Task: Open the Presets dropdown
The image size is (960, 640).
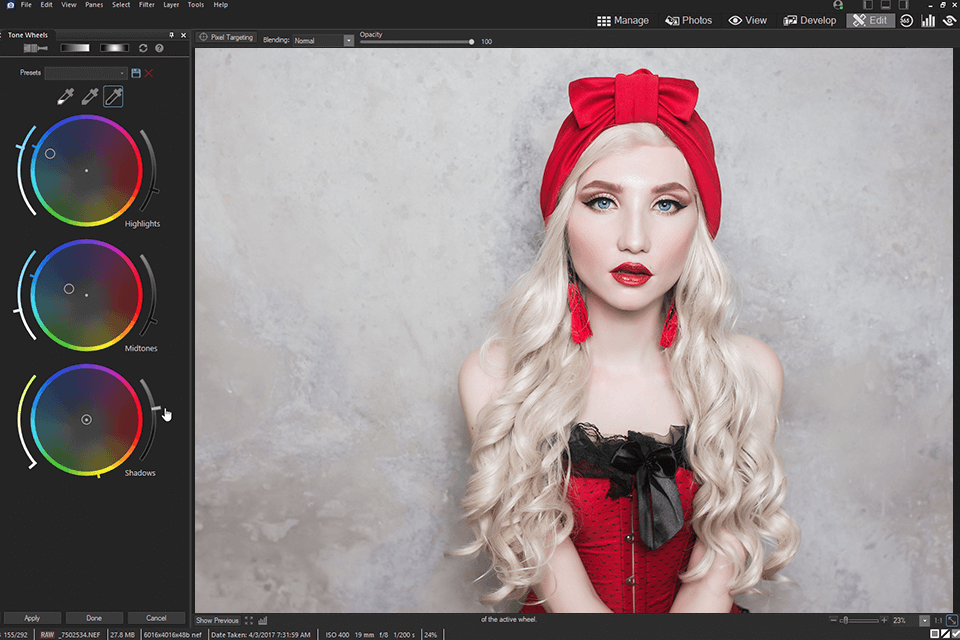Action: pos(86,73)
